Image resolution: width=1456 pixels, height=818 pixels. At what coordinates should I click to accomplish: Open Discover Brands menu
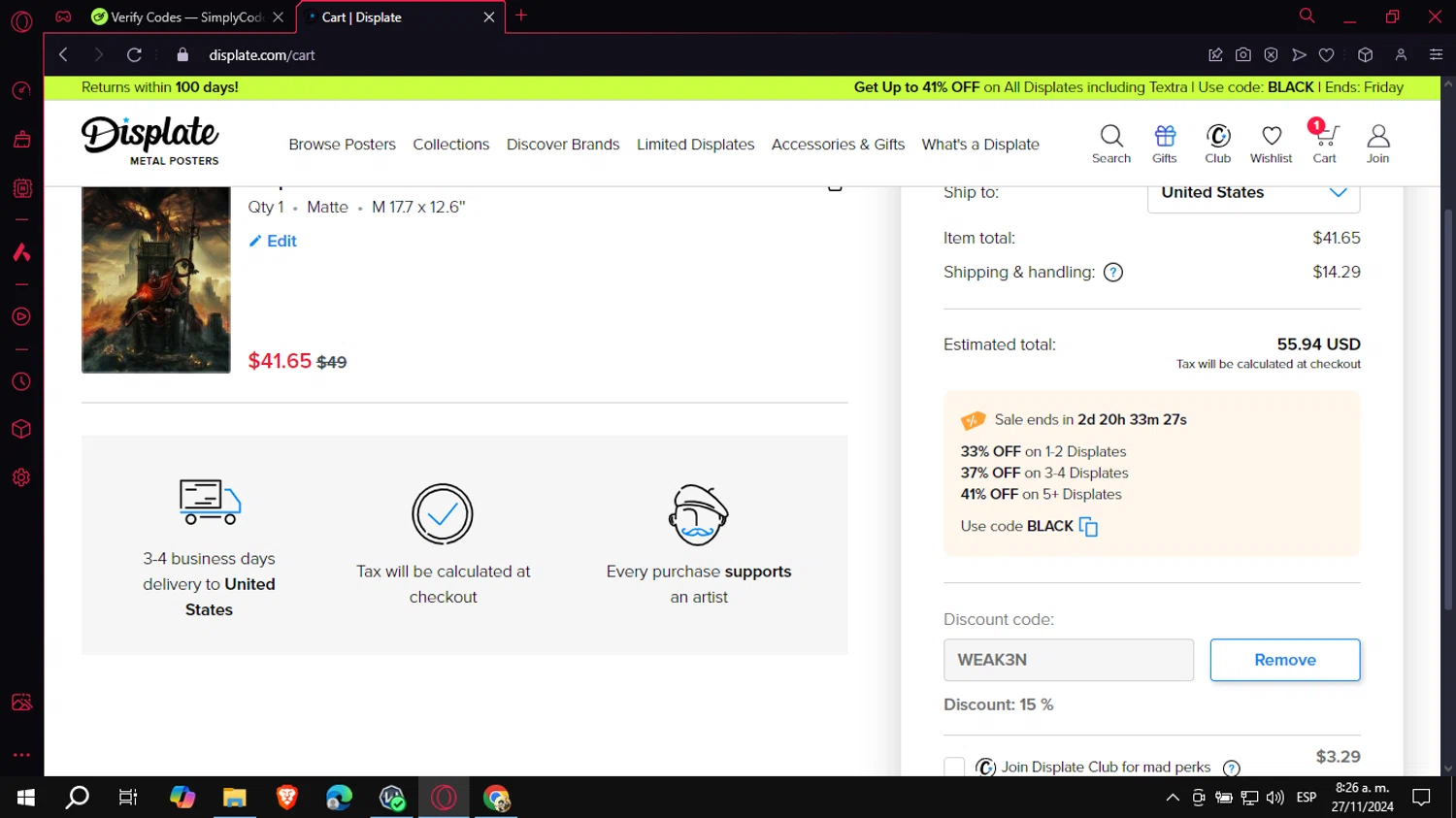pos(563,145)
